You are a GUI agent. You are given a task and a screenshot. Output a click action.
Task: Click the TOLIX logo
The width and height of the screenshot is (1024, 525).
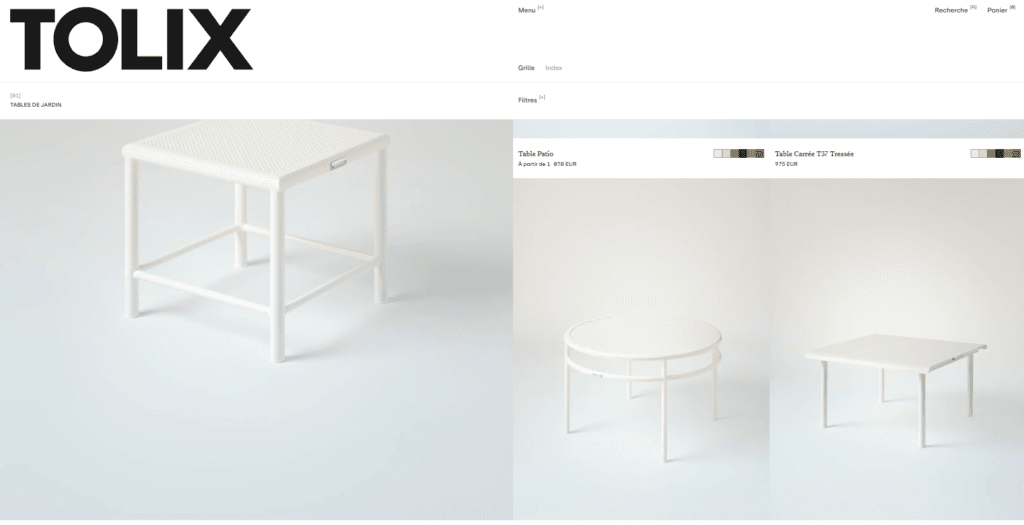[131, 39]
